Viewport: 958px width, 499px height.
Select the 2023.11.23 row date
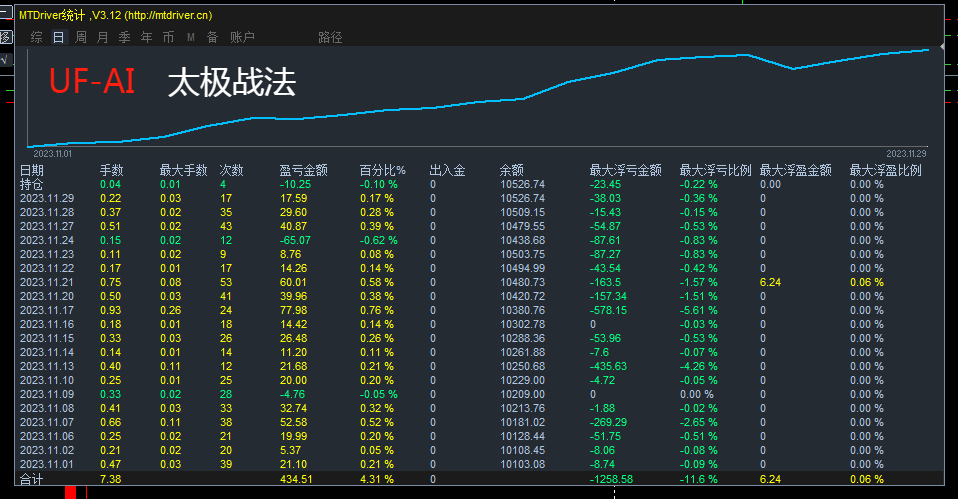(47, 255)
